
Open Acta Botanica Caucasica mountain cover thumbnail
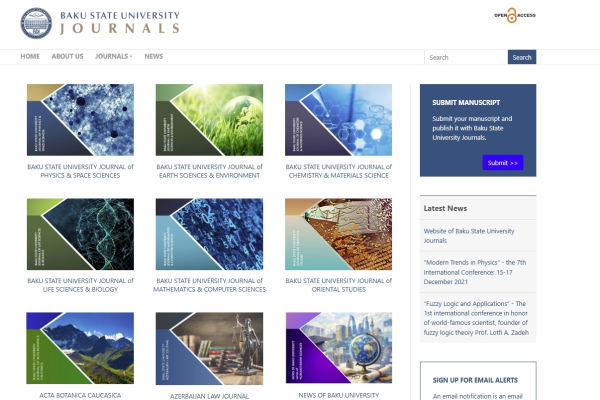pyautogui.click(x=80, y=348)
